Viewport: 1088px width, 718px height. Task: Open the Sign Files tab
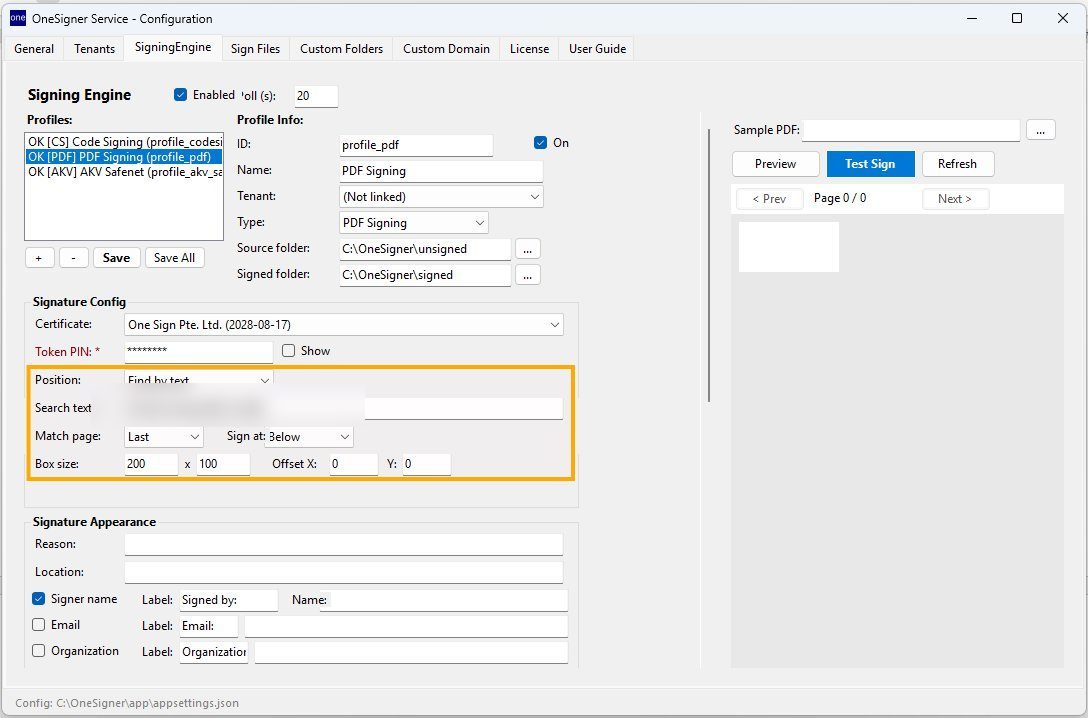tap(255, 49)
